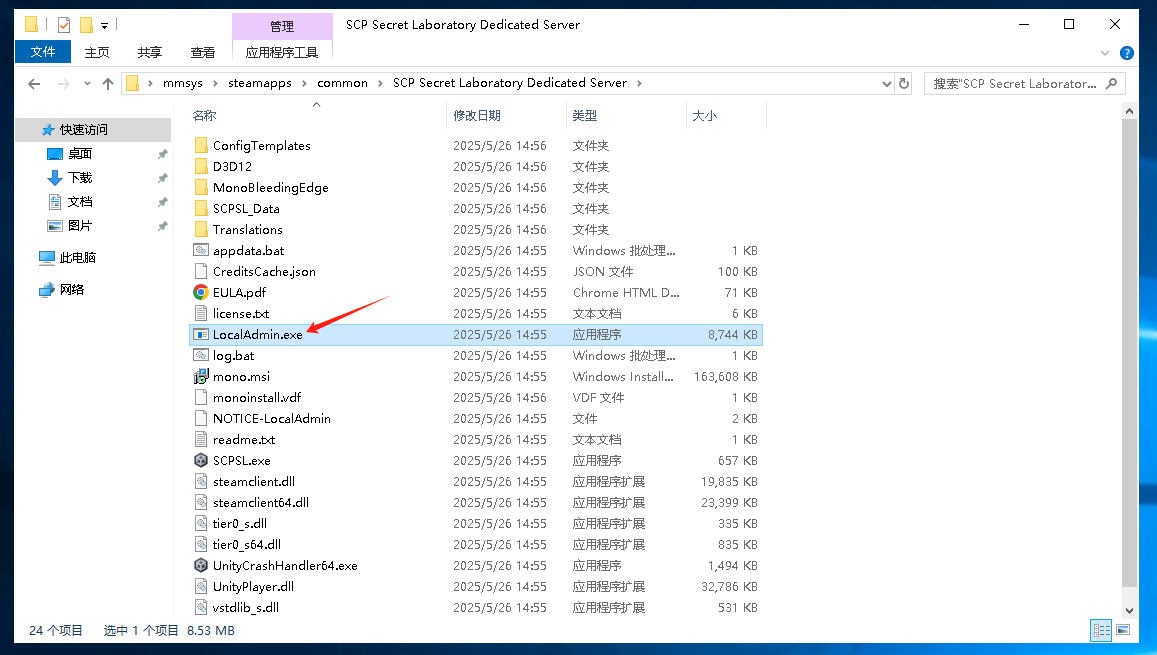Open 下载 in navigation pane
Screen dimensions: 1157x655
pos(80,178)
